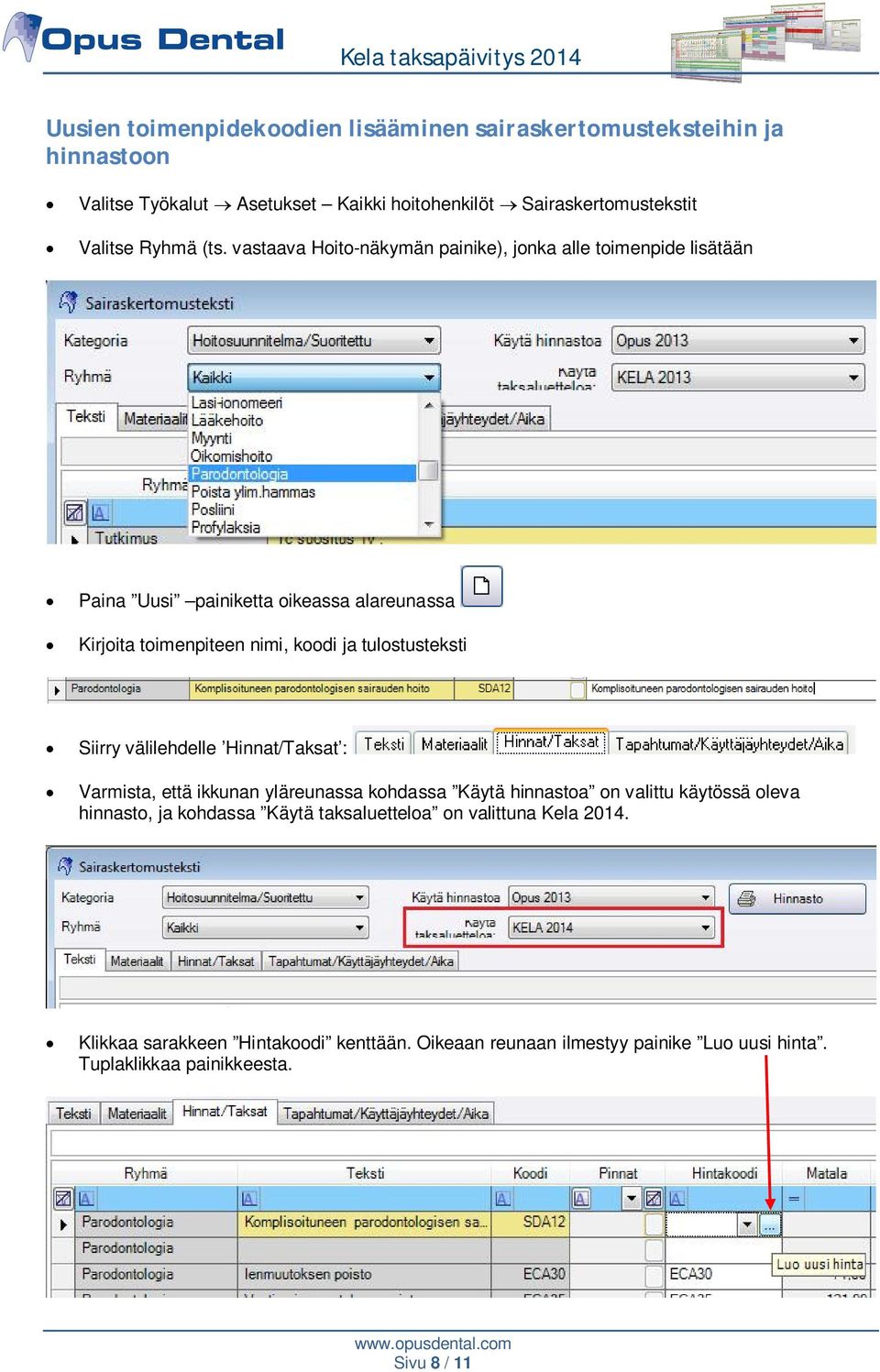Click the row selector arrow beside Tutkimus

(x=74, y=539)
